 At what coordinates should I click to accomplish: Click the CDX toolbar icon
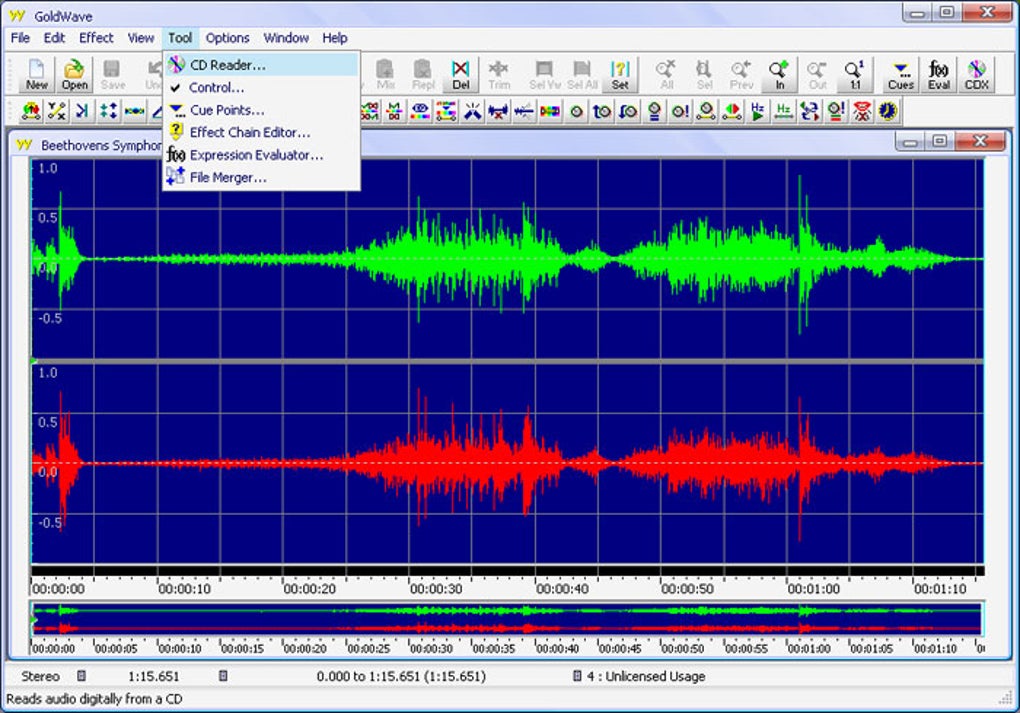tap(976, 74)
